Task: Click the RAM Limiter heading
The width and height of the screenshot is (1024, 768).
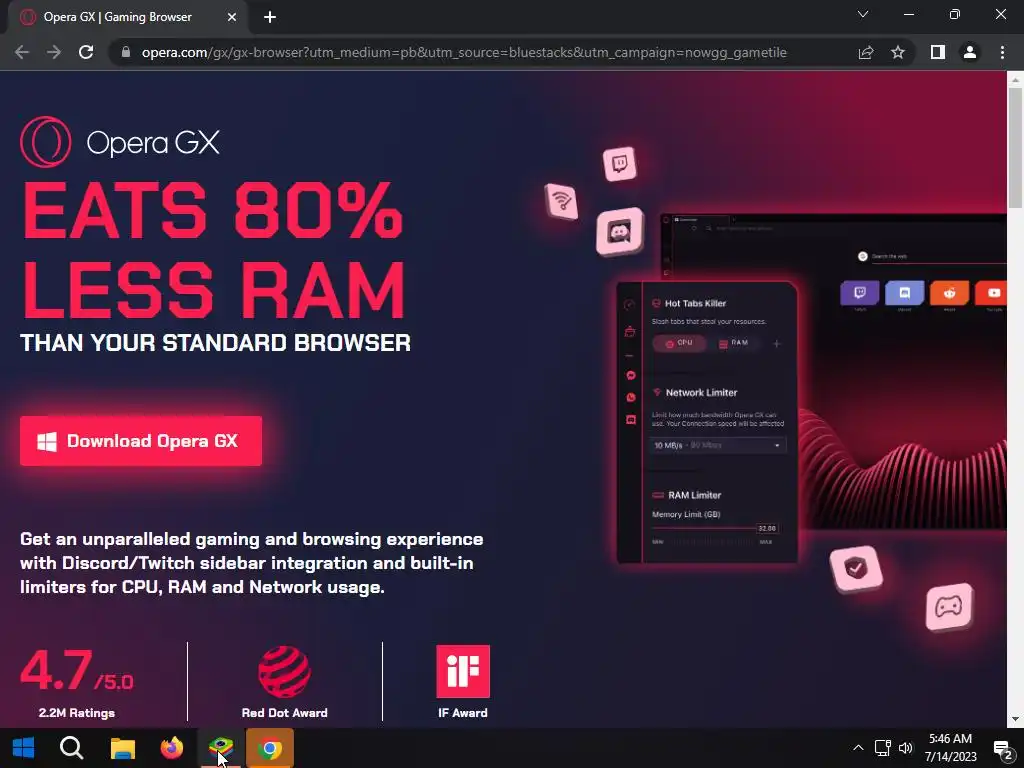Action: 694,495
